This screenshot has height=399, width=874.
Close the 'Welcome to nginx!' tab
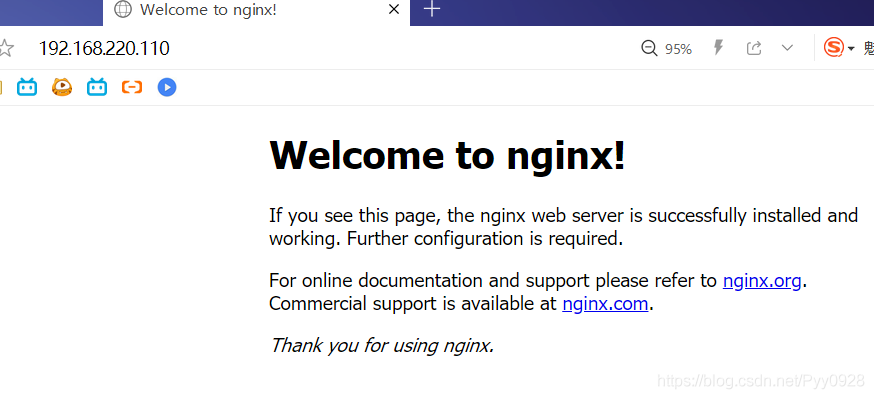tap(394, 9)
